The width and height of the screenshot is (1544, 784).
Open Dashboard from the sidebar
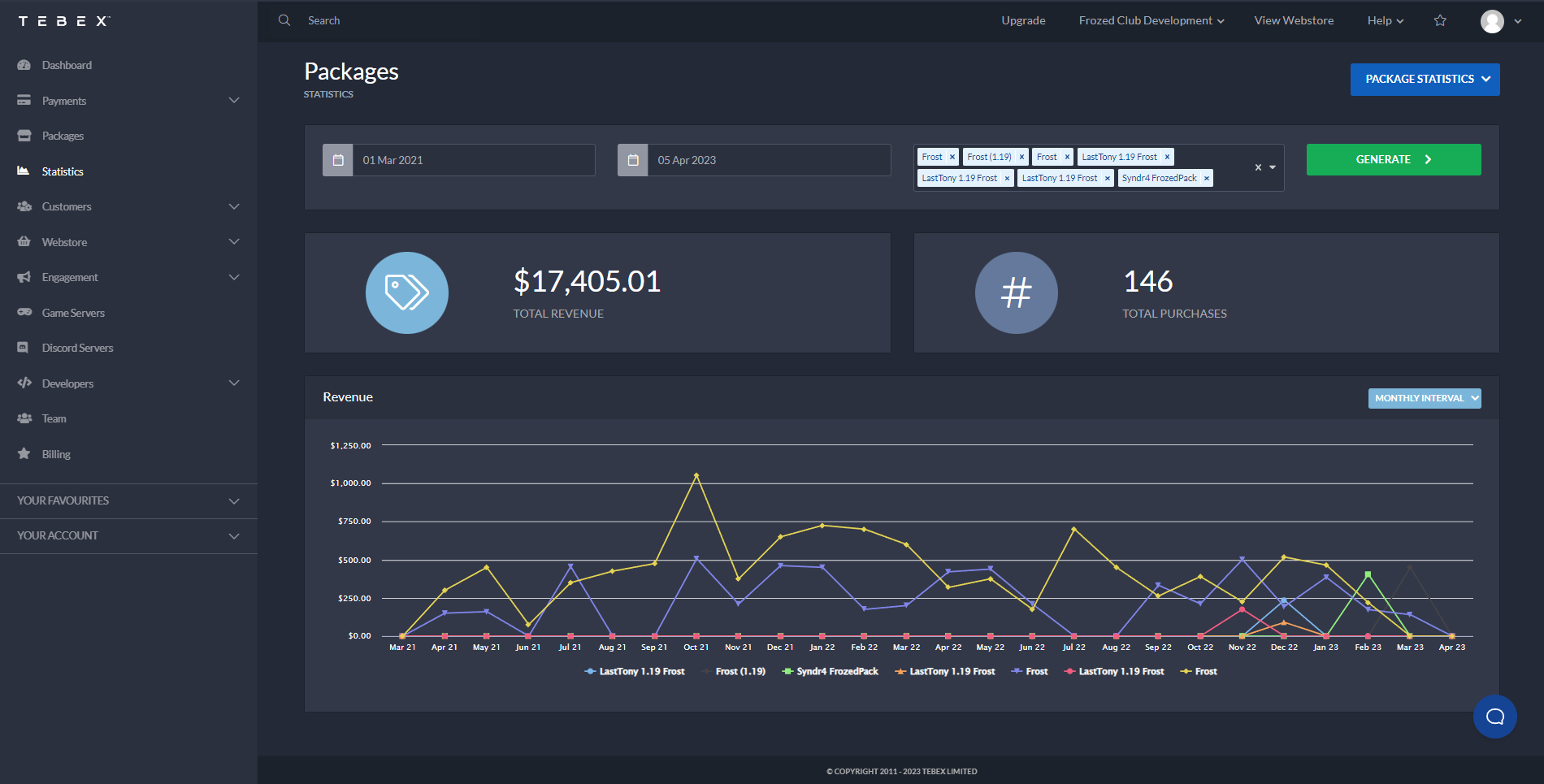tap(67, 65)
